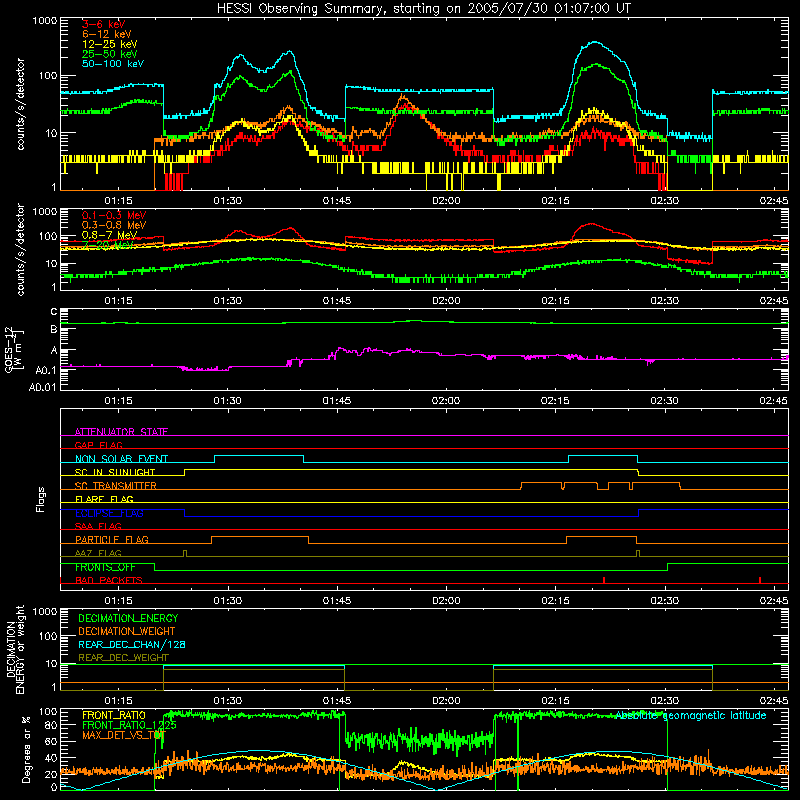Click the Degrees or % axis title
This screenshot has height=800, width=800.
[26, 749]
